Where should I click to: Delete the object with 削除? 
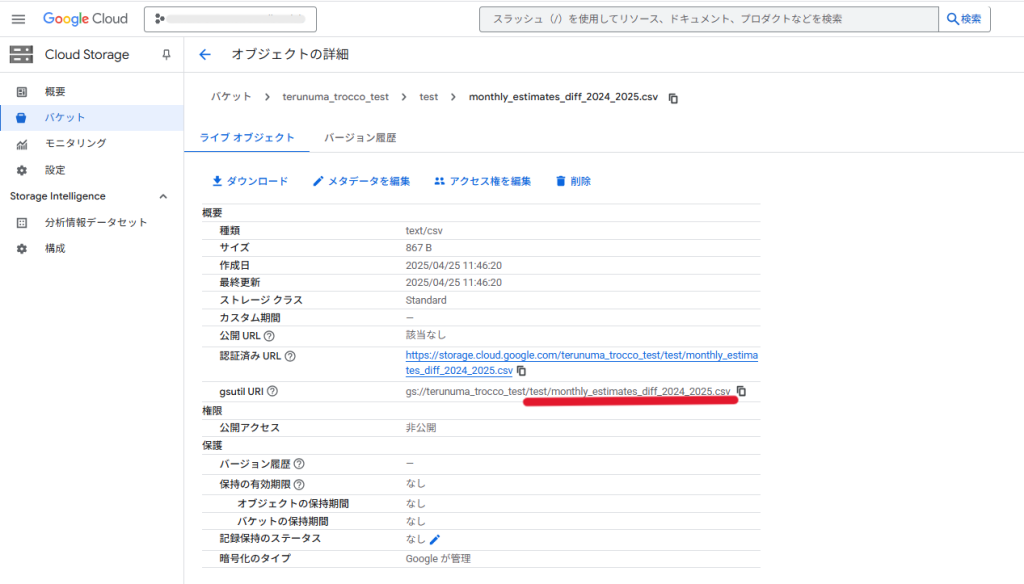pos(573,181)
